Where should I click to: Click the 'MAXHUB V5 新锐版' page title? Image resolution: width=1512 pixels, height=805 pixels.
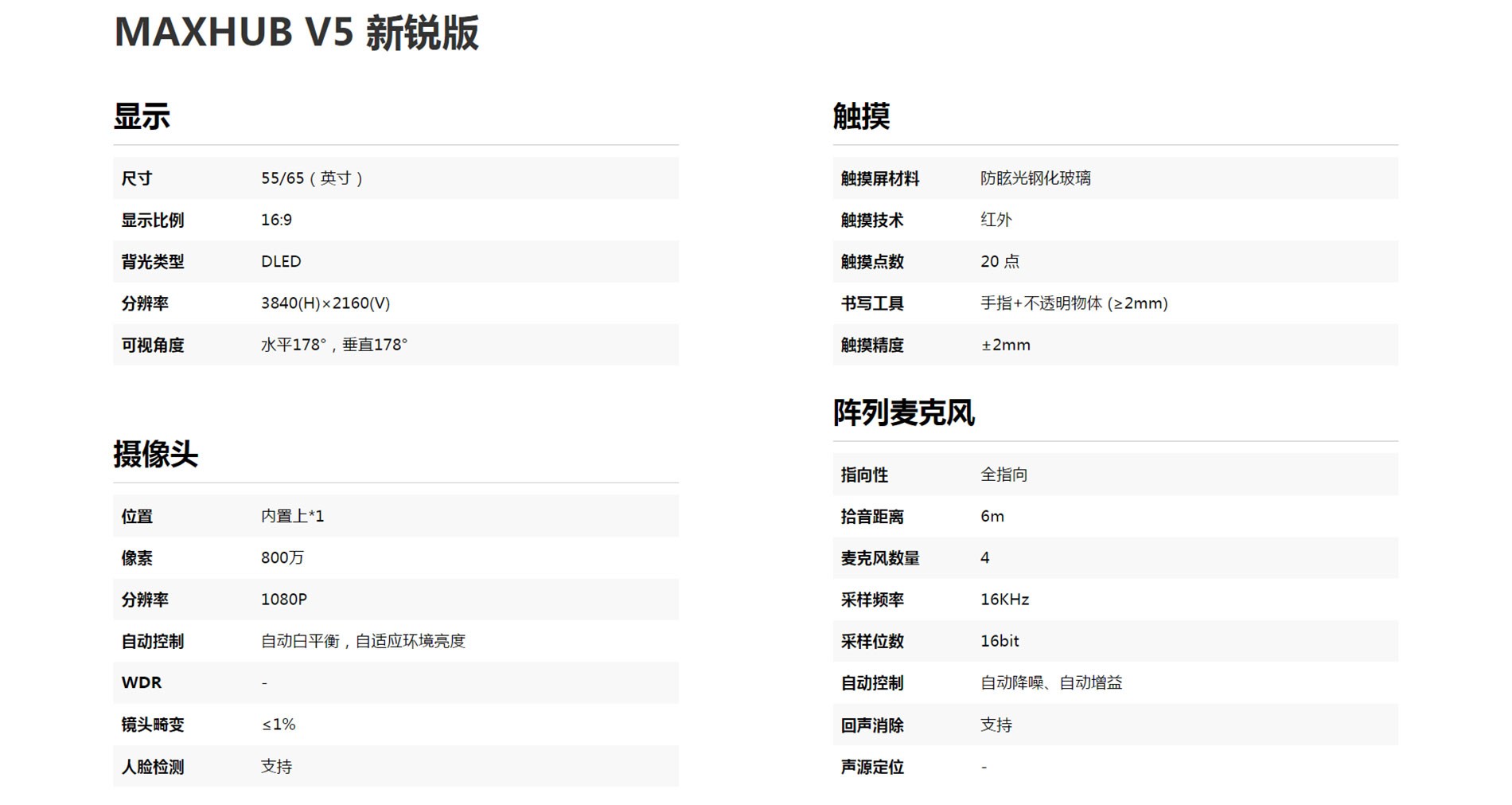296,33
